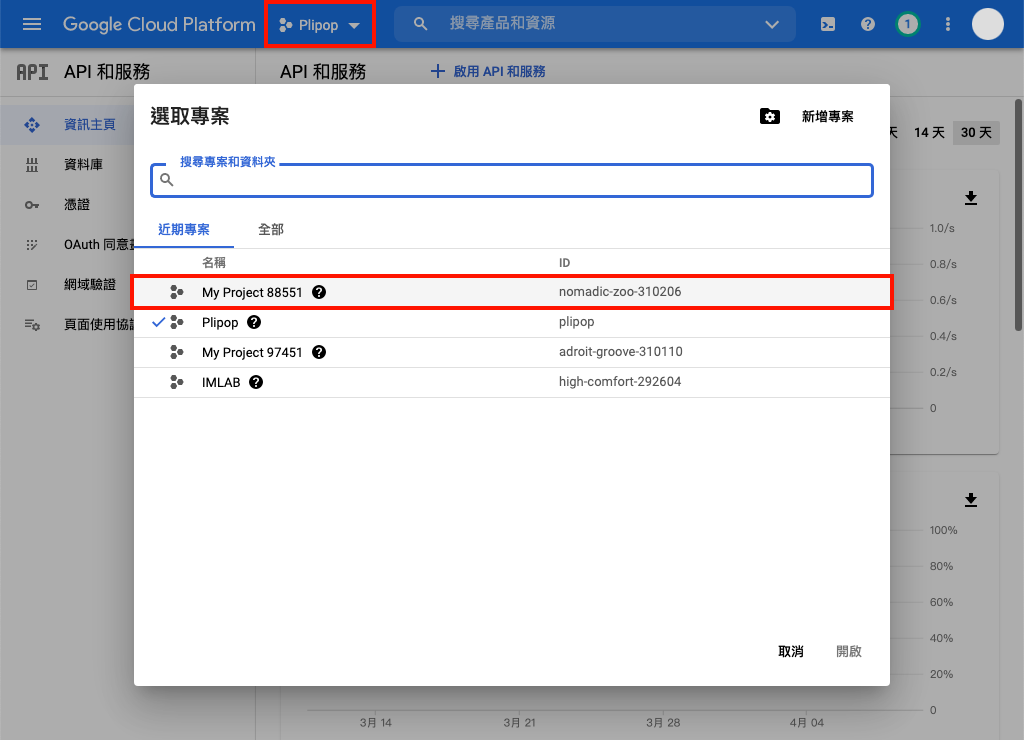The width and height of the screenshot is (1024, 740).
Task: Open 資料庫 in the sidebar
Action: pyautogui.click(x=83, y=165)
